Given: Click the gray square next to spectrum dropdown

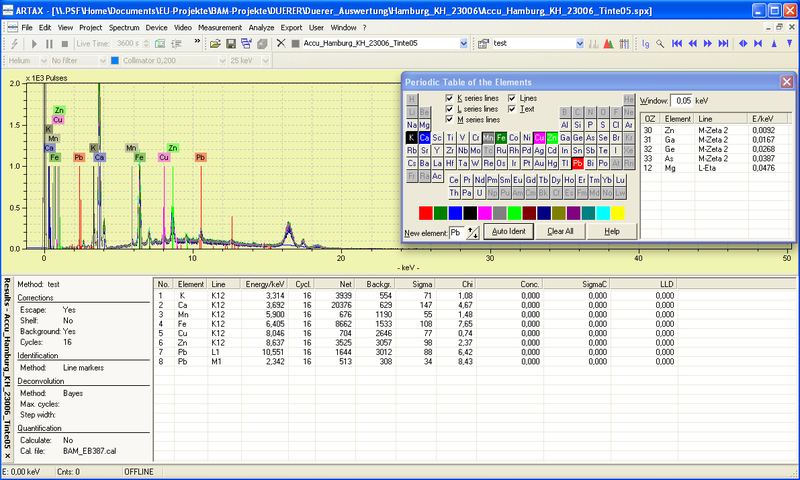Looking at the screenshot, I should [295, 43].
